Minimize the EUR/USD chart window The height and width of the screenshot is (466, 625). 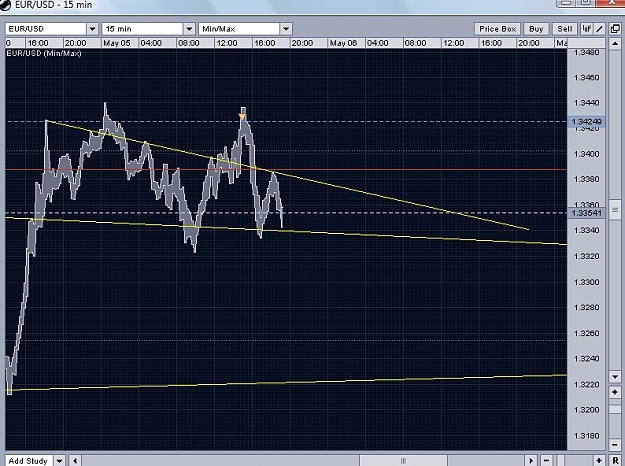pyautogui.click(x=566, y=3)
